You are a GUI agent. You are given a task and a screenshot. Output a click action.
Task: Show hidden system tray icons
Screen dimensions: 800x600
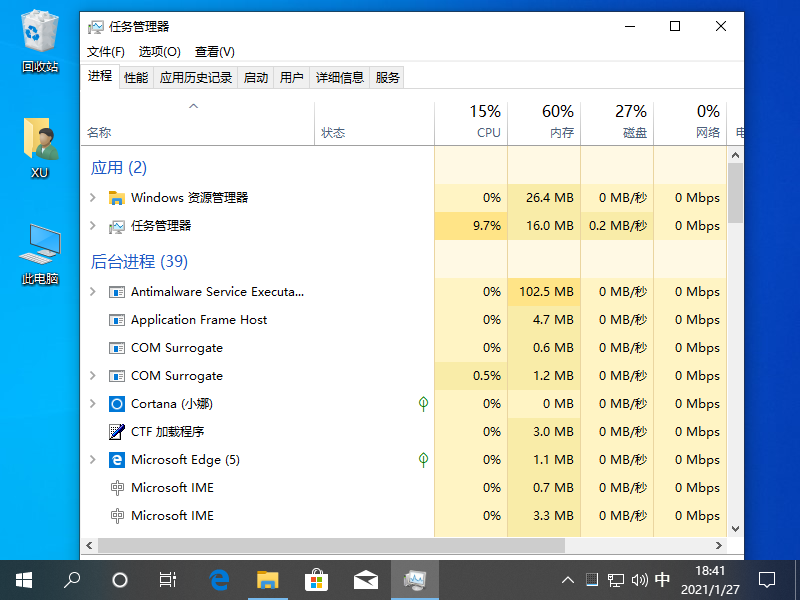tap(568, 580)
